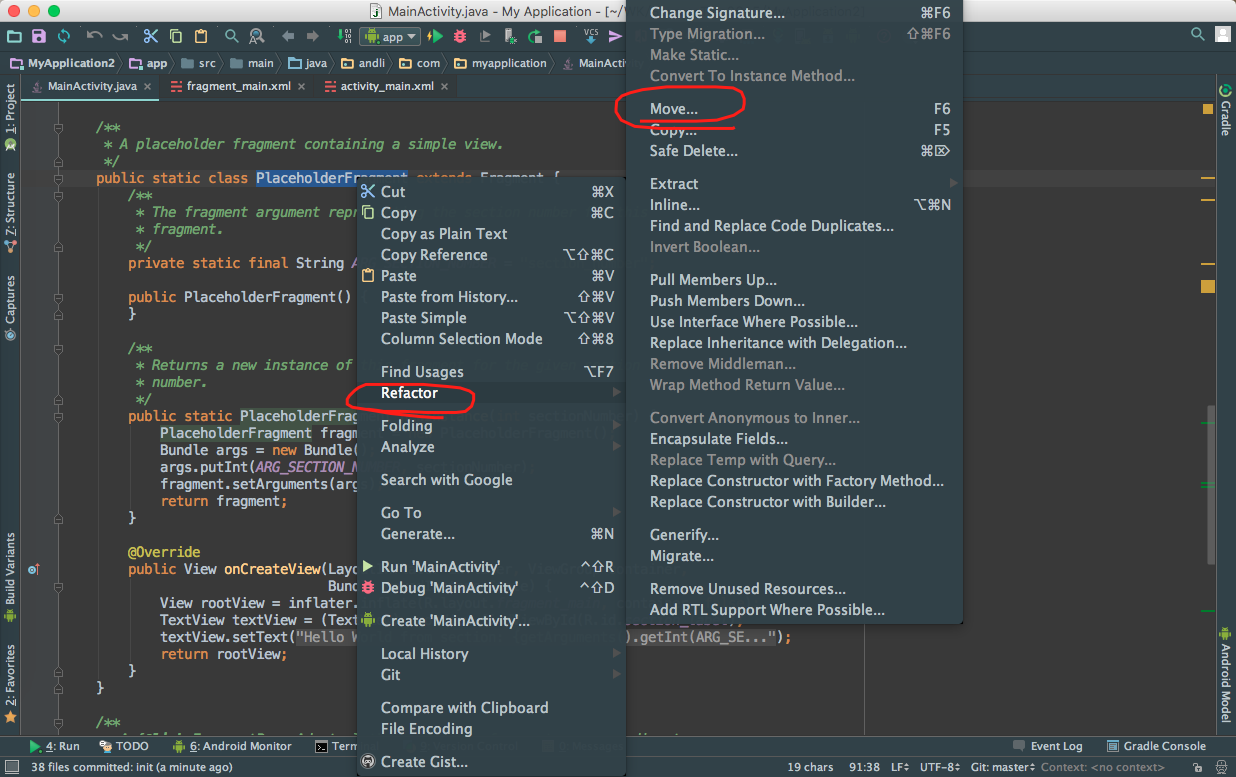The width and height of the screenshot is (1236, 777).
Task: Run app with the green play icon
Action: [x=435, y=36]
